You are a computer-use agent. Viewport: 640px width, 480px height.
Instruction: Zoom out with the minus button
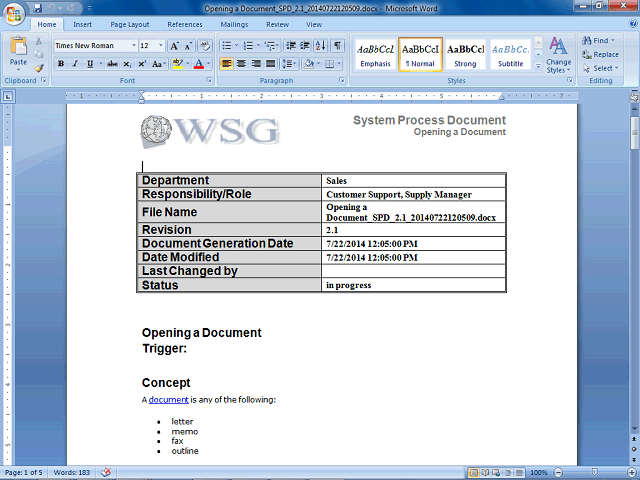[558, 473]
